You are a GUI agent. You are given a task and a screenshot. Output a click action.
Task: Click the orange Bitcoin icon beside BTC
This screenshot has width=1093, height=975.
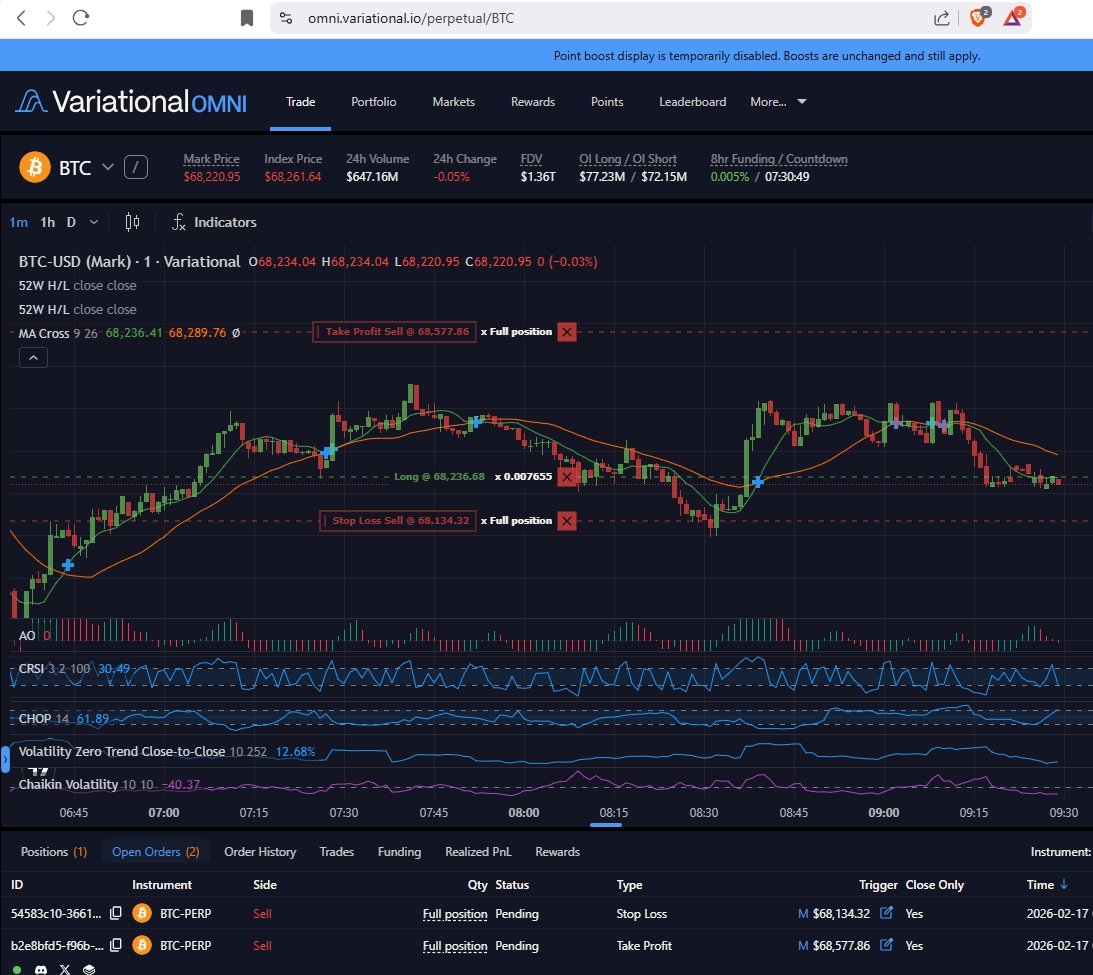(35, 168)
